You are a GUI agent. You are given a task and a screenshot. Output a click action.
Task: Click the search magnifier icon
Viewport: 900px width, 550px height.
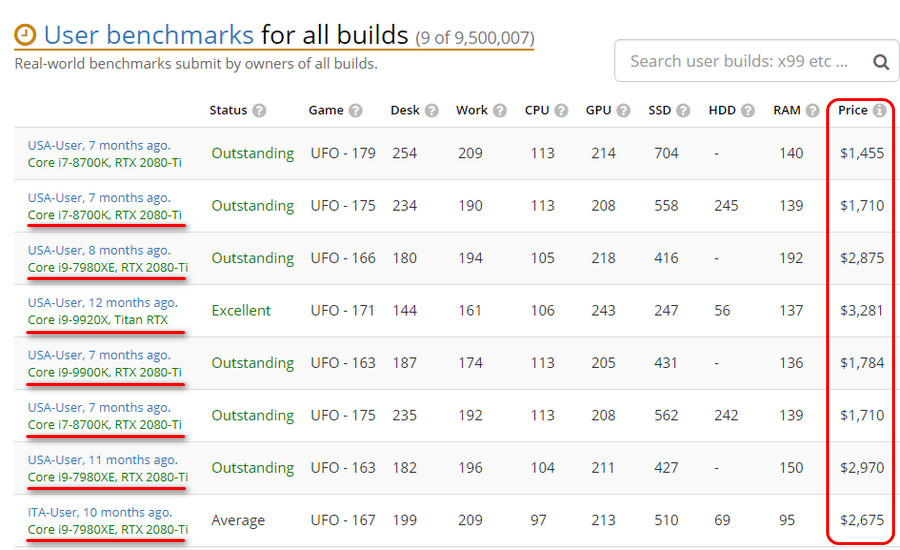point(881,61)
